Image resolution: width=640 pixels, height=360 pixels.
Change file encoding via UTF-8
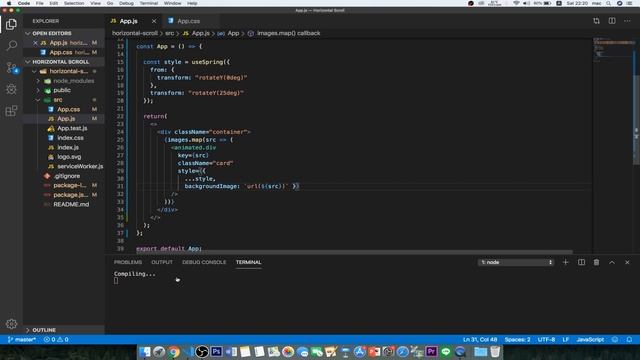(546, 340)
